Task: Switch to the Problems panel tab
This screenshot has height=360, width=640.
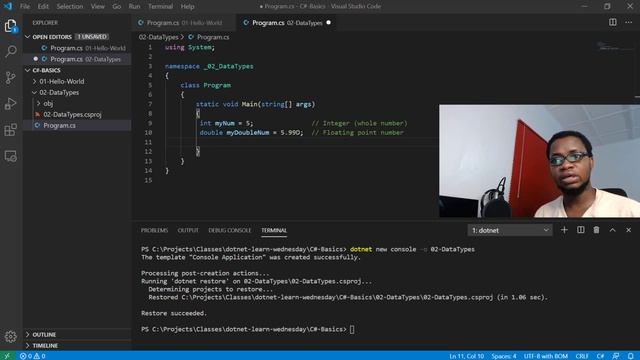Action: 154,231
